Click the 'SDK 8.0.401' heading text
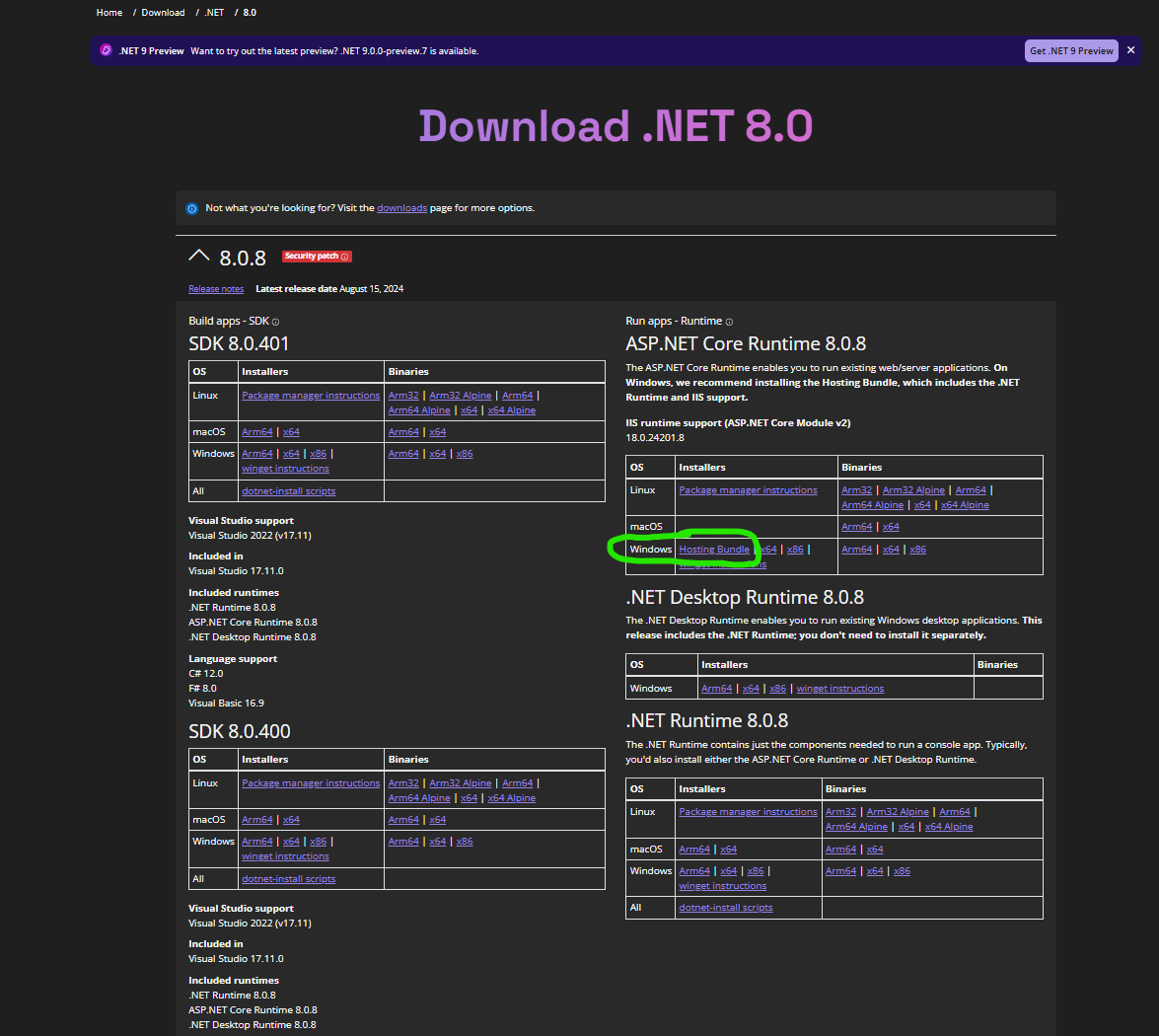The height and width of the screenshot is (1036, 1159). (239, 344)
